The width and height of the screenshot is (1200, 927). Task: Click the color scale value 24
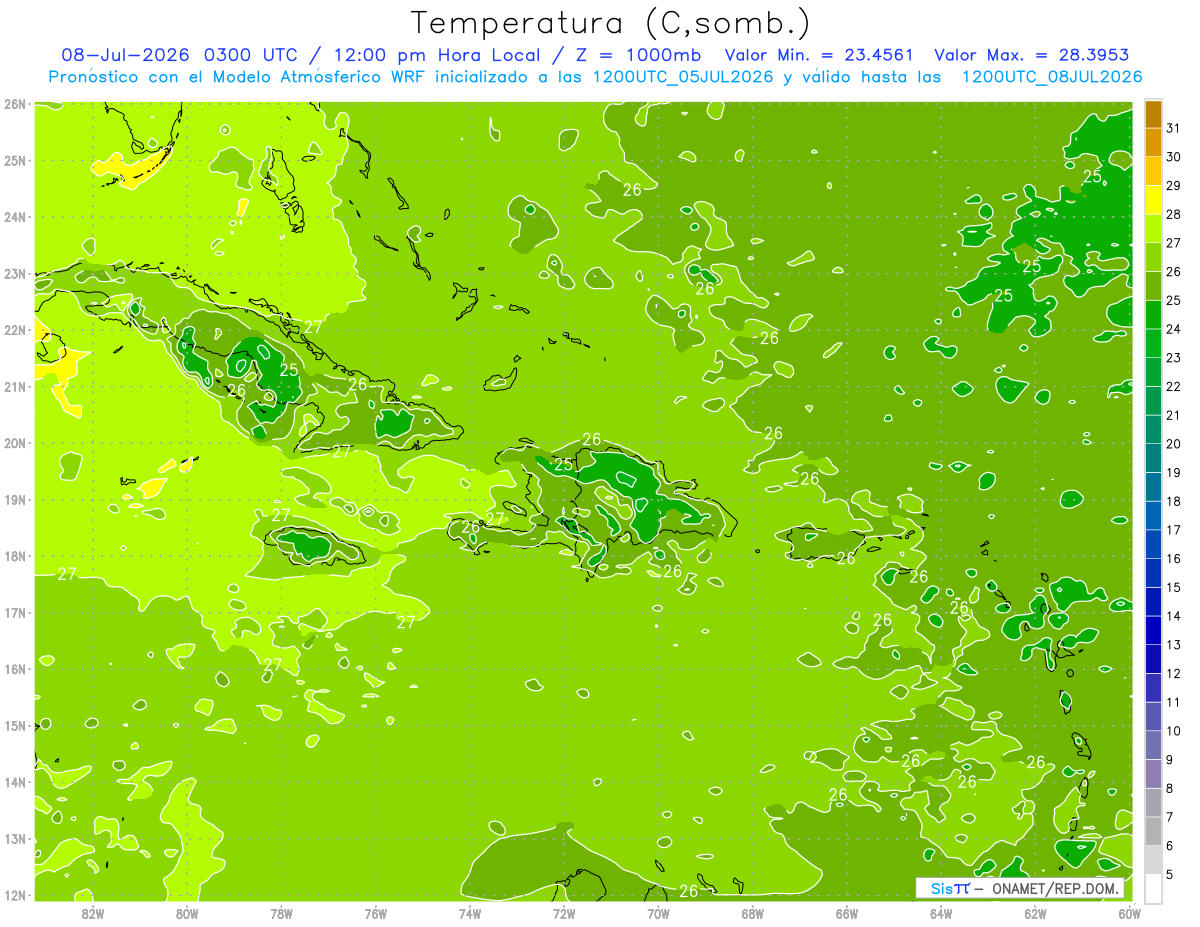click(1175, 329)
